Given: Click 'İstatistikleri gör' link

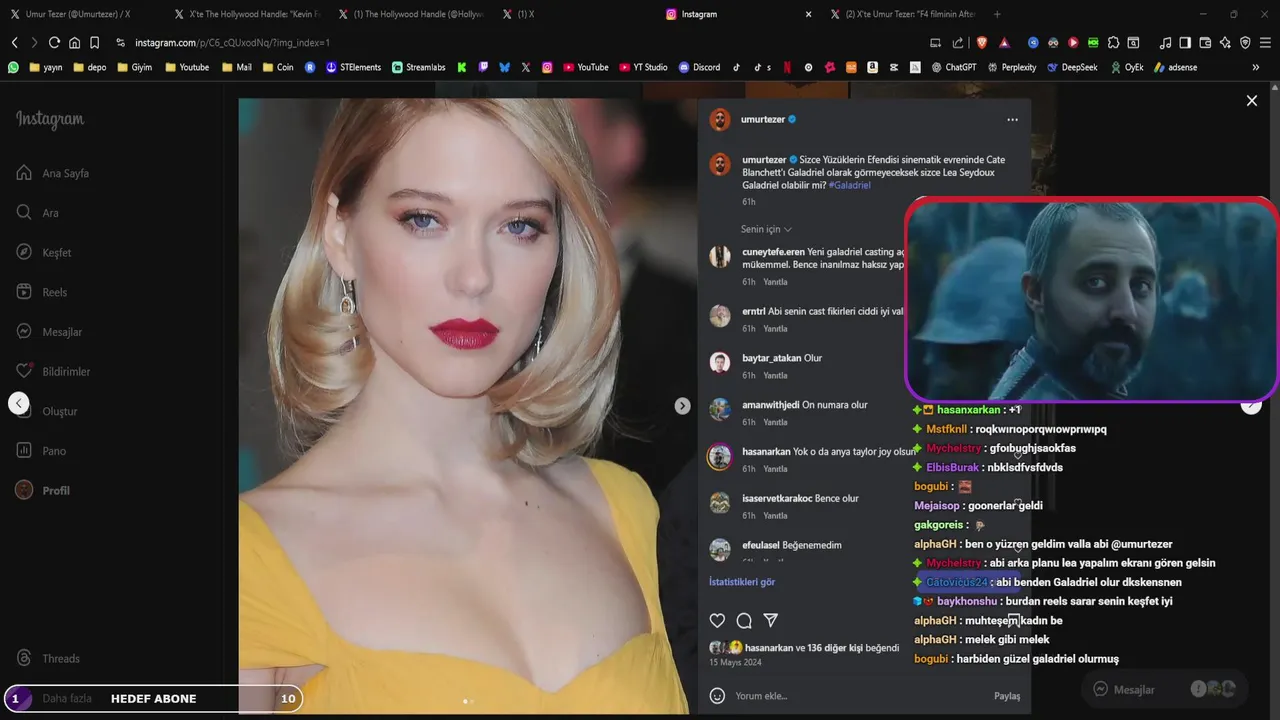Looking at the screenshot, I should 742,582.
